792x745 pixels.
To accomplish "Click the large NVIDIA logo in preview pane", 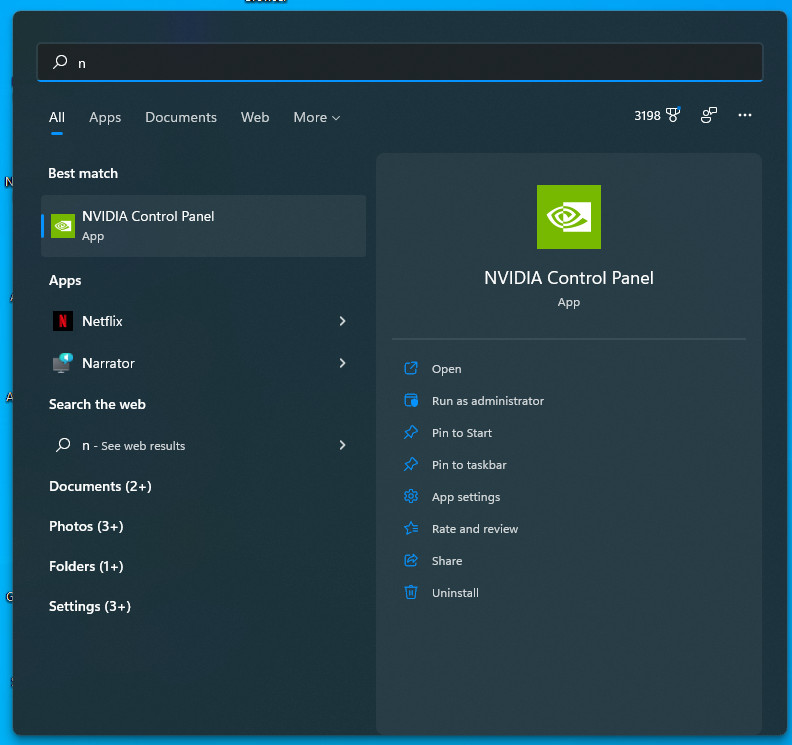I will [x=568, y=217].
